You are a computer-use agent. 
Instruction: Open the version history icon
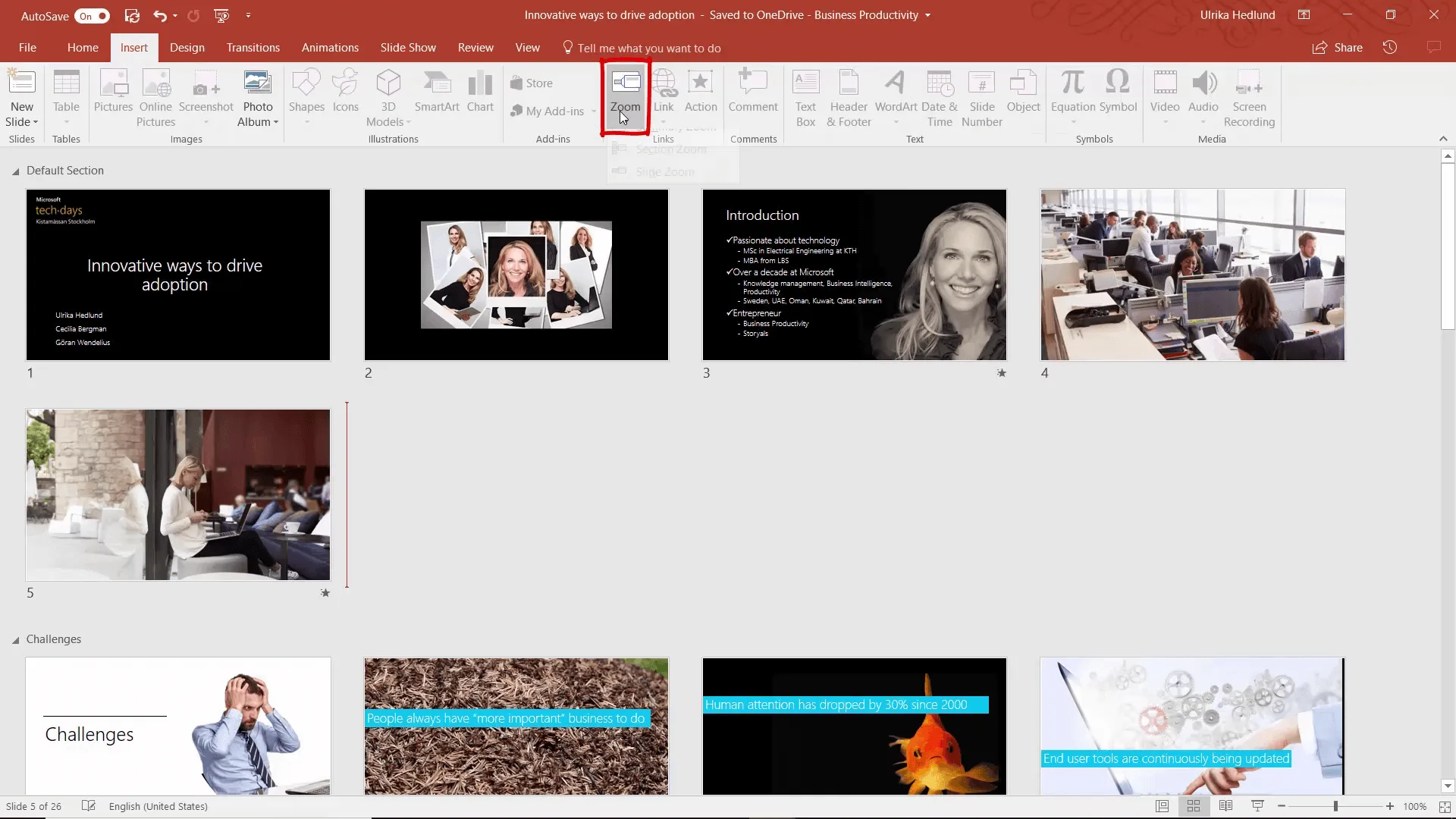pyautogui.click(x=1390, y=47)
